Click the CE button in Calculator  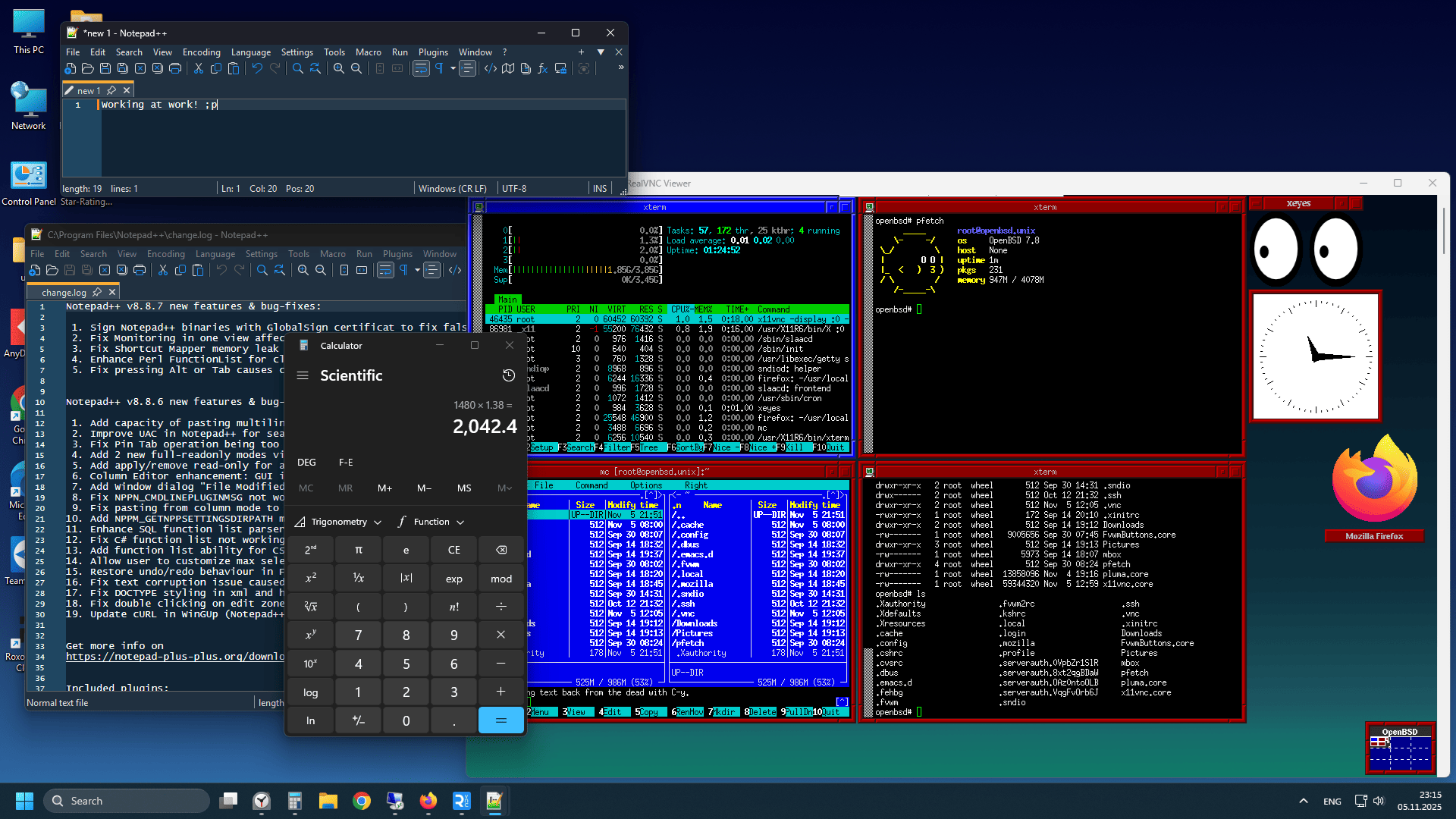pos(453,550)
